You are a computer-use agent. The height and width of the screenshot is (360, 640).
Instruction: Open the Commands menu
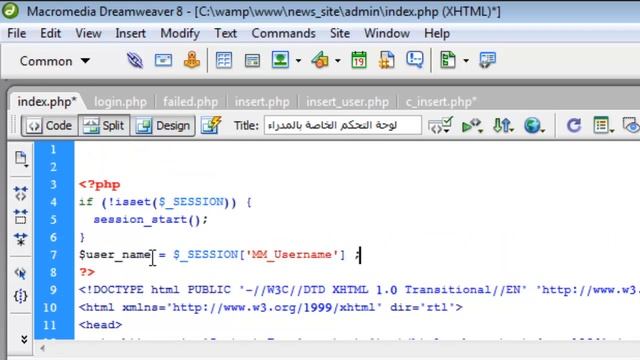(x=283, y=33)
